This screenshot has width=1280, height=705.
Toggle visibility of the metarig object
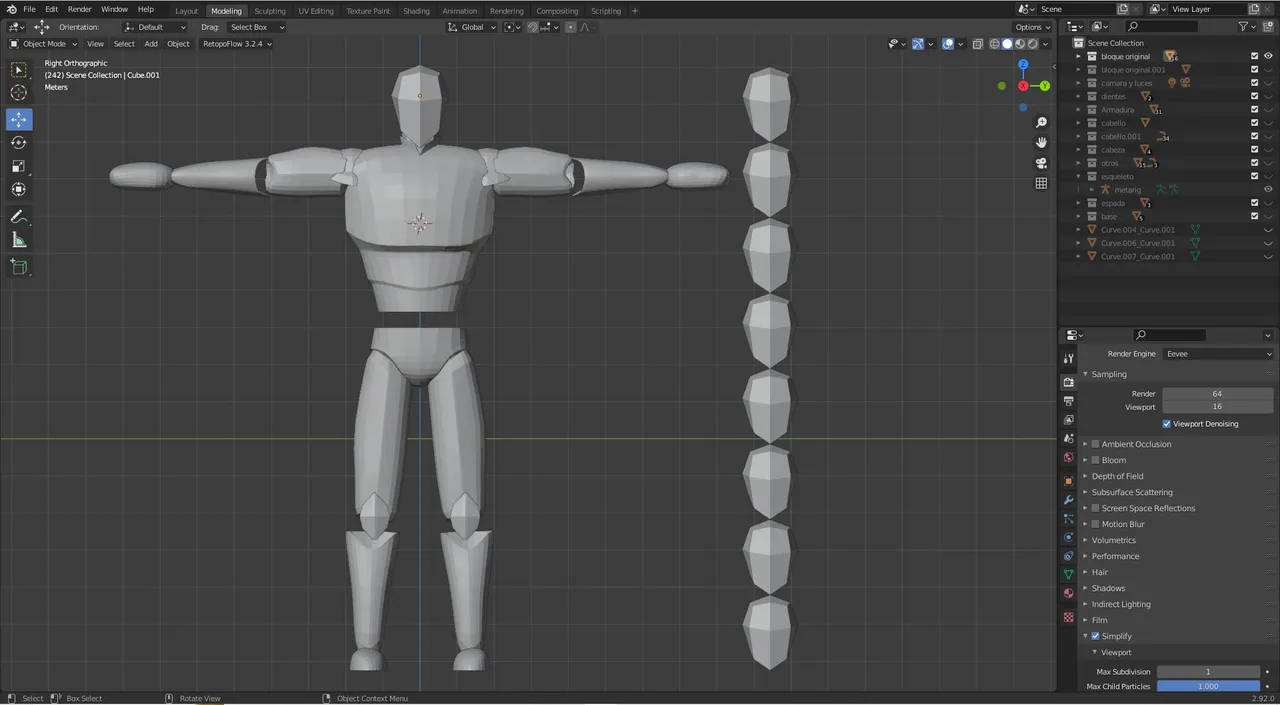1268,189
